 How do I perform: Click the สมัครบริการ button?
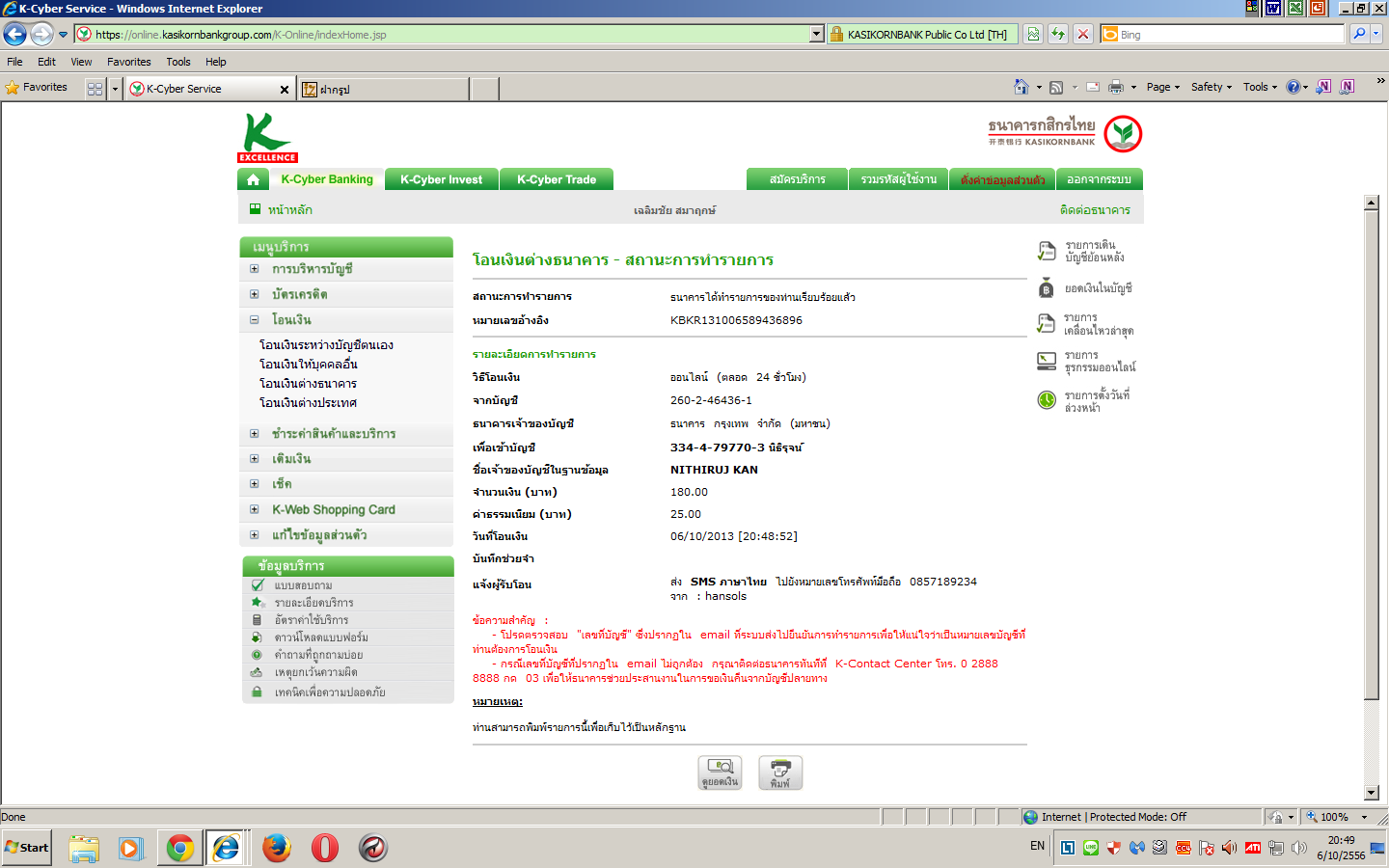pyautogui.click(x=798, y=179)
